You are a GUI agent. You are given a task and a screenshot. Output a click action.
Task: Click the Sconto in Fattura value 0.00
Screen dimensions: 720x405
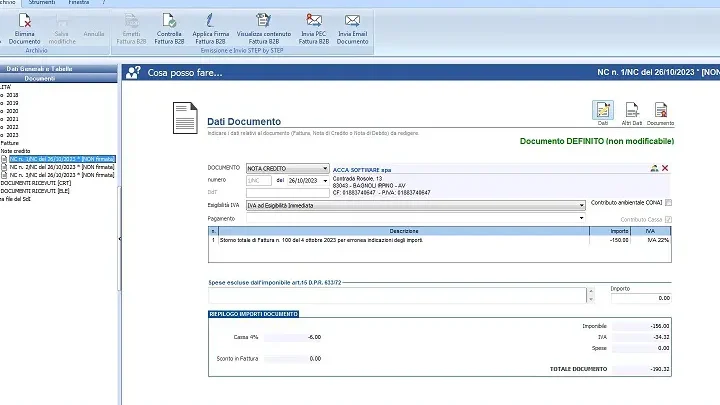(292, 359)
